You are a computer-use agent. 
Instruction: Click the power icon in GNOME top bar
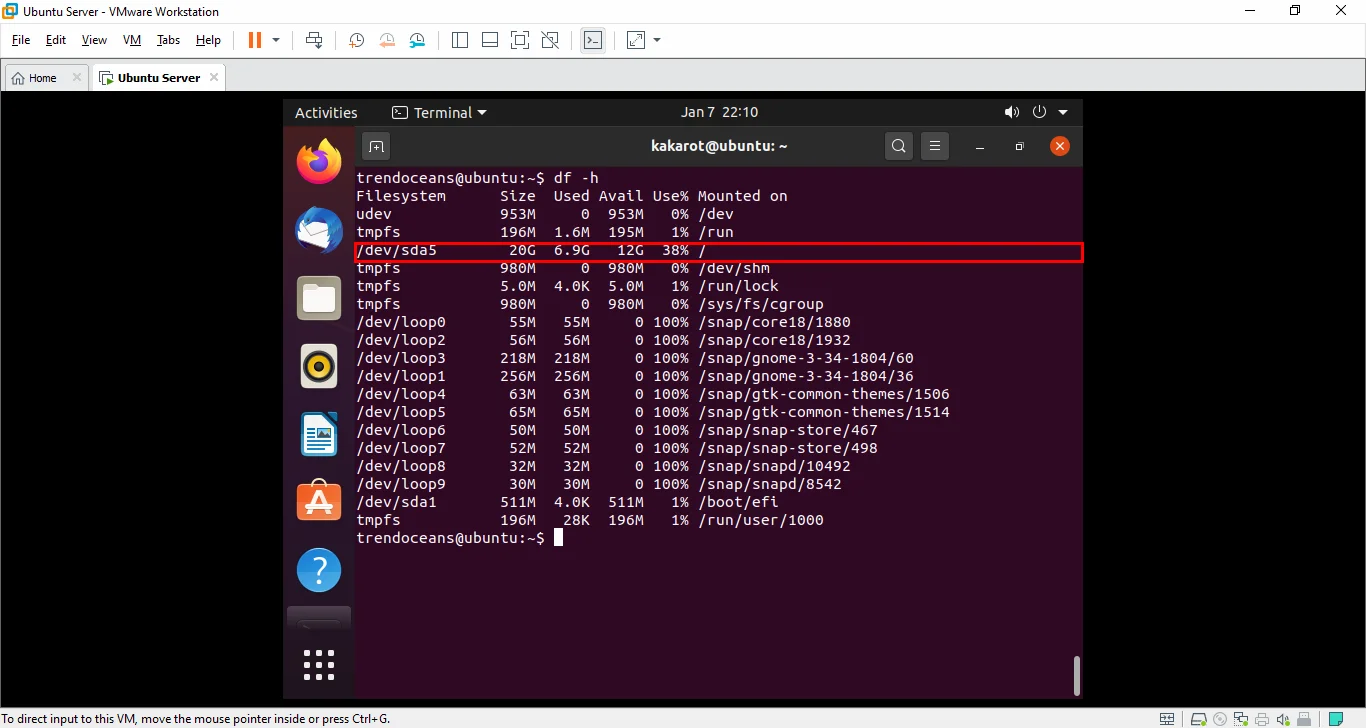pos(1039,112)
